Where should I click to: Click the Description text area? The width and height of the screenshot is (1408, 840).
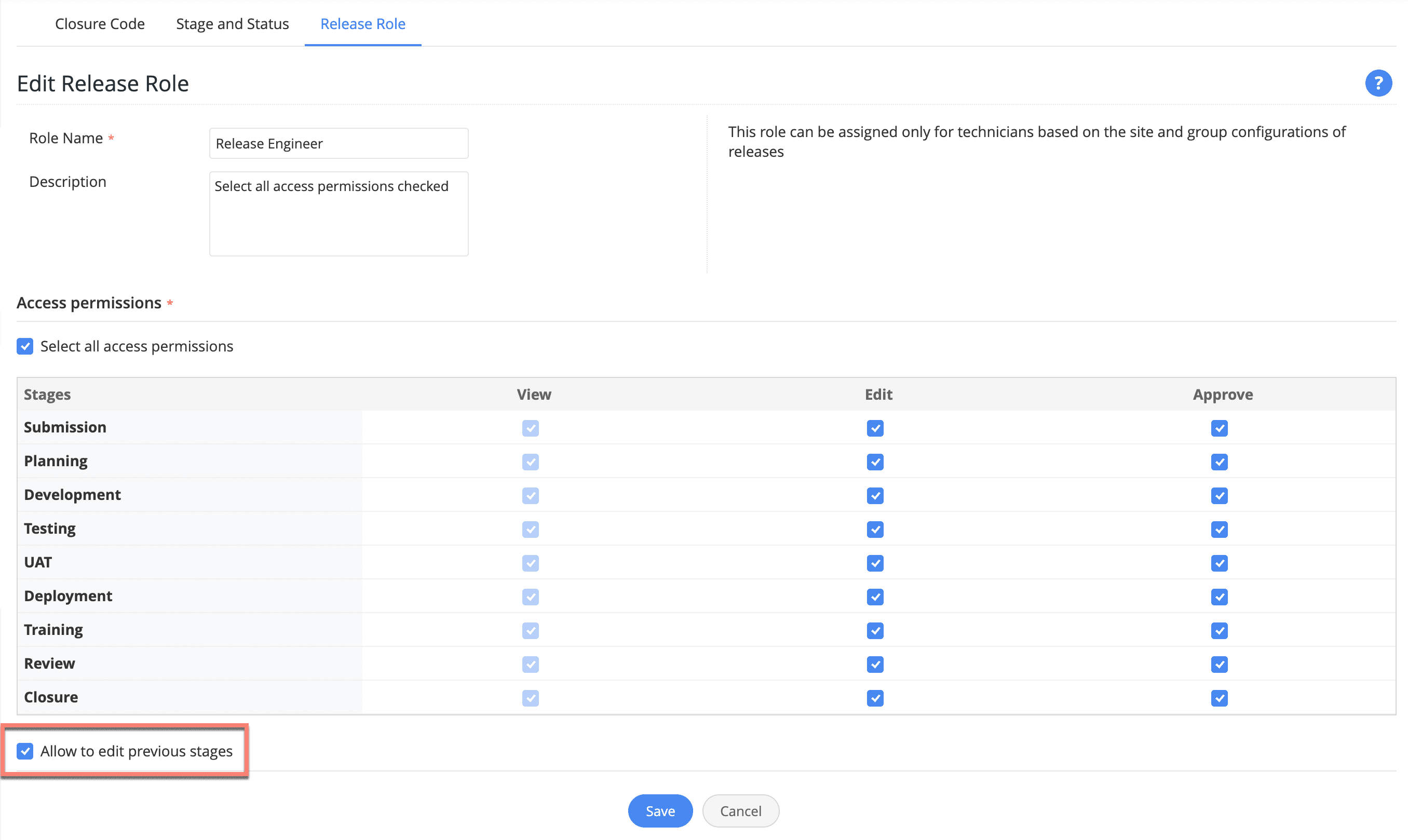click(339, 213)
